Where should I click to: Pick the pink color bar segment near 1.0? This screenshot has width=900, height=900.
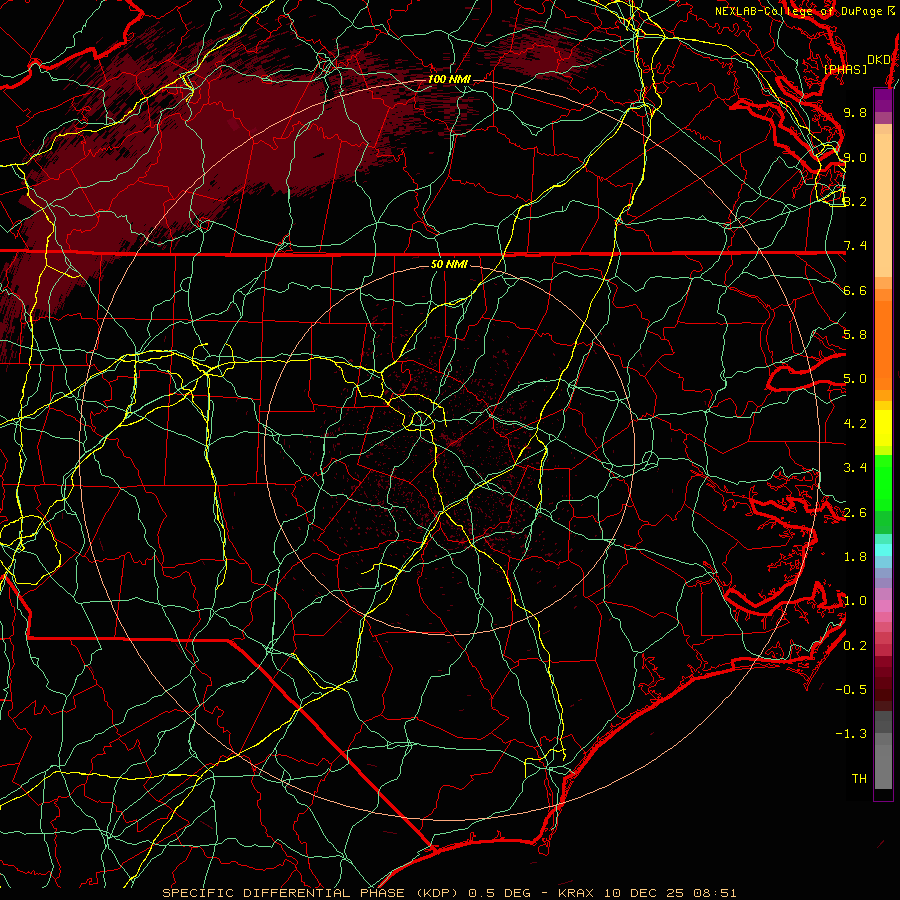883,606
